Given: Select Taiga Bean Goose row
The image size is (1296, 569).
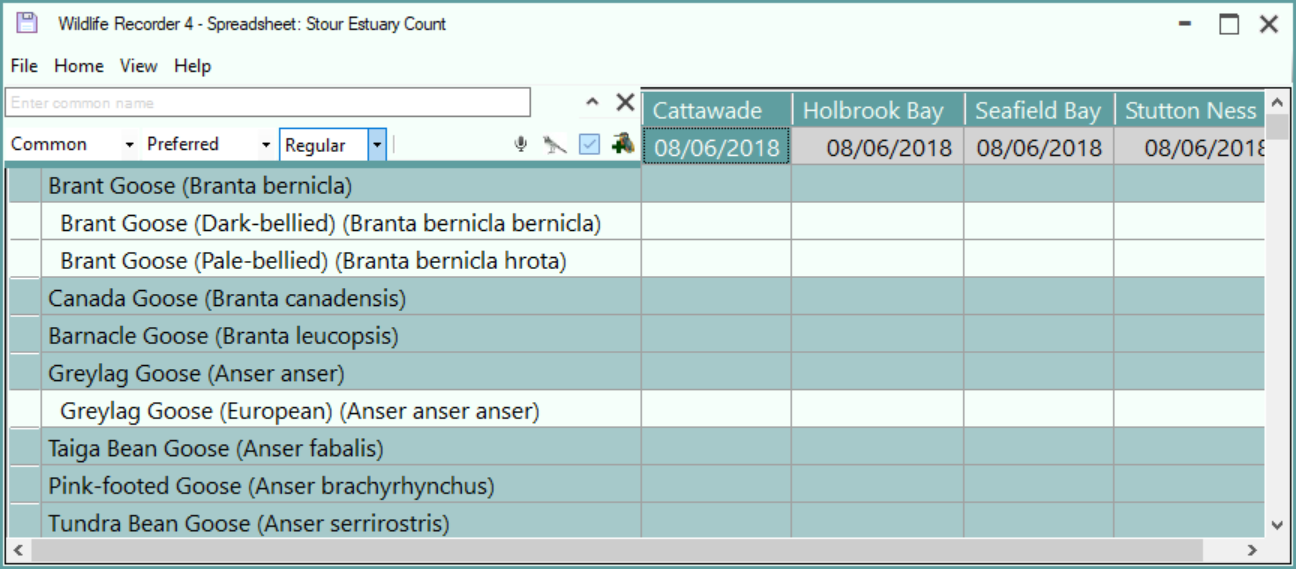Looking at the screenshot, I should 340,448.
